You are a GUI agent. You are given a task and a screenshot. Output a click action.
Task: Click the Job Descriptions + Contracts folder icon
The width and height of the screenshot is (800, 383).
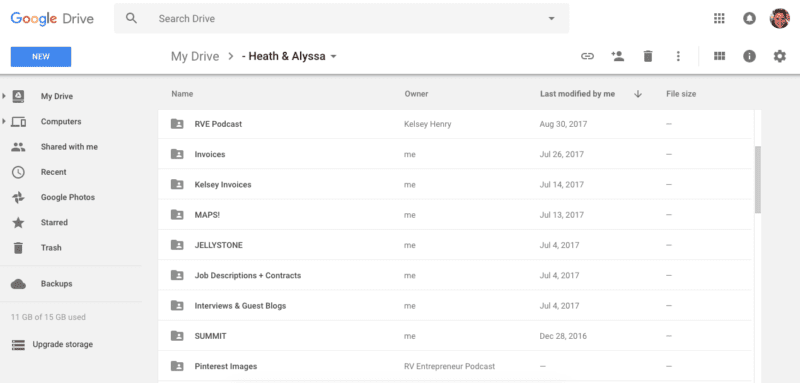(177, 275)
